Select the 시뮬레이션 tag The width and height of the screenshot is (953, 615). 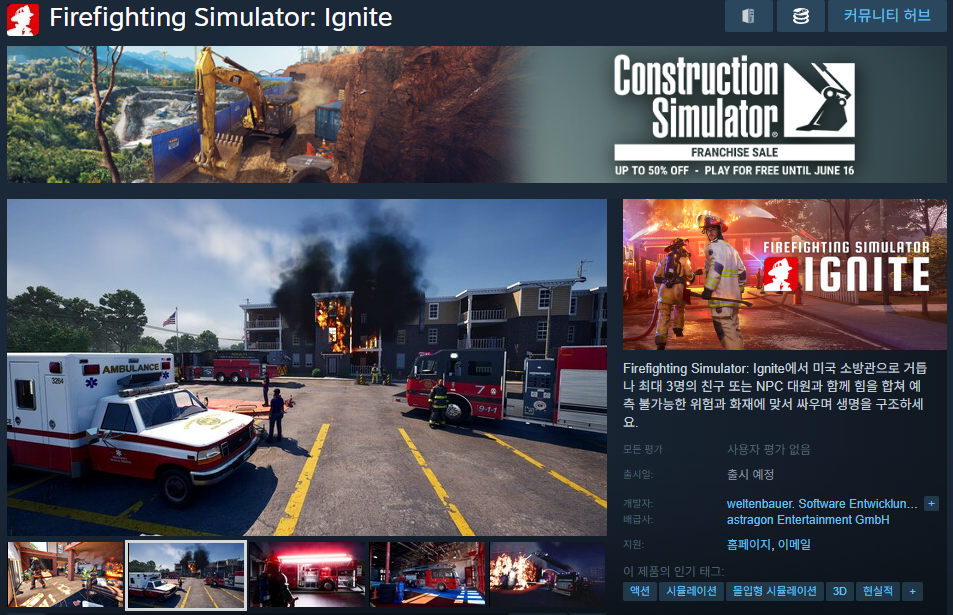coord(692,591)
